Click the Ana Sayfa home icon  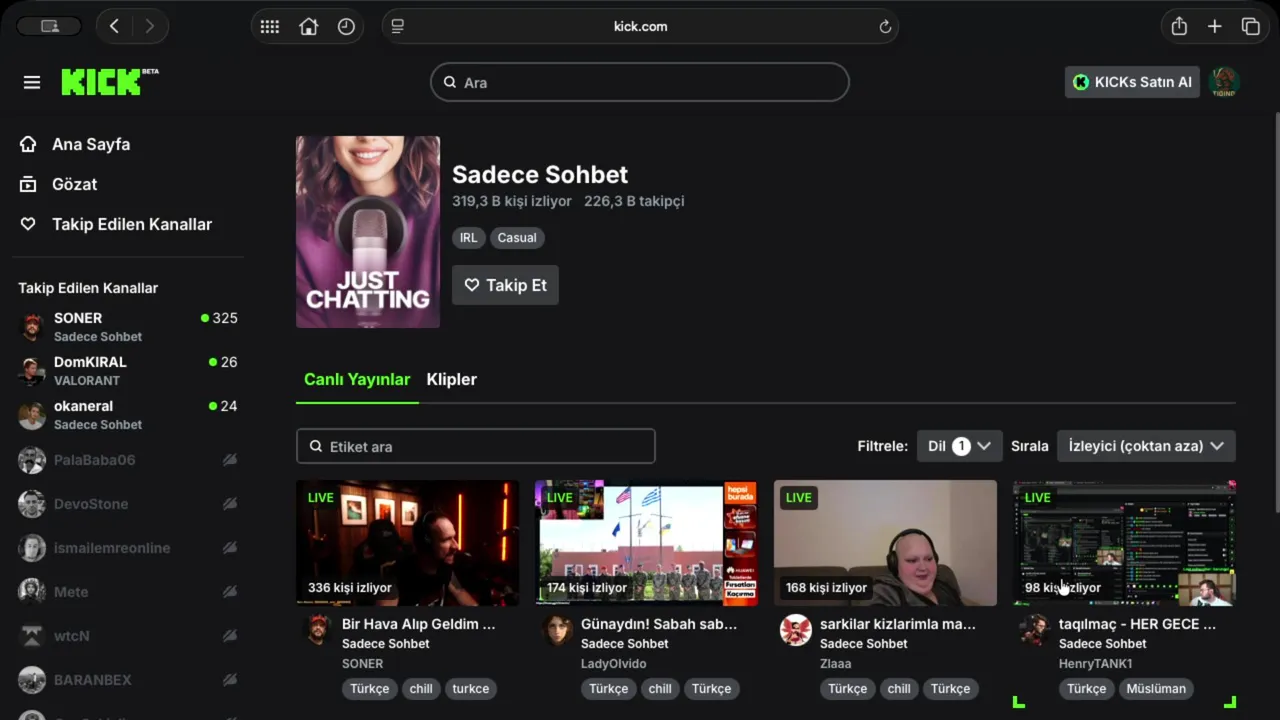(28, 144)
